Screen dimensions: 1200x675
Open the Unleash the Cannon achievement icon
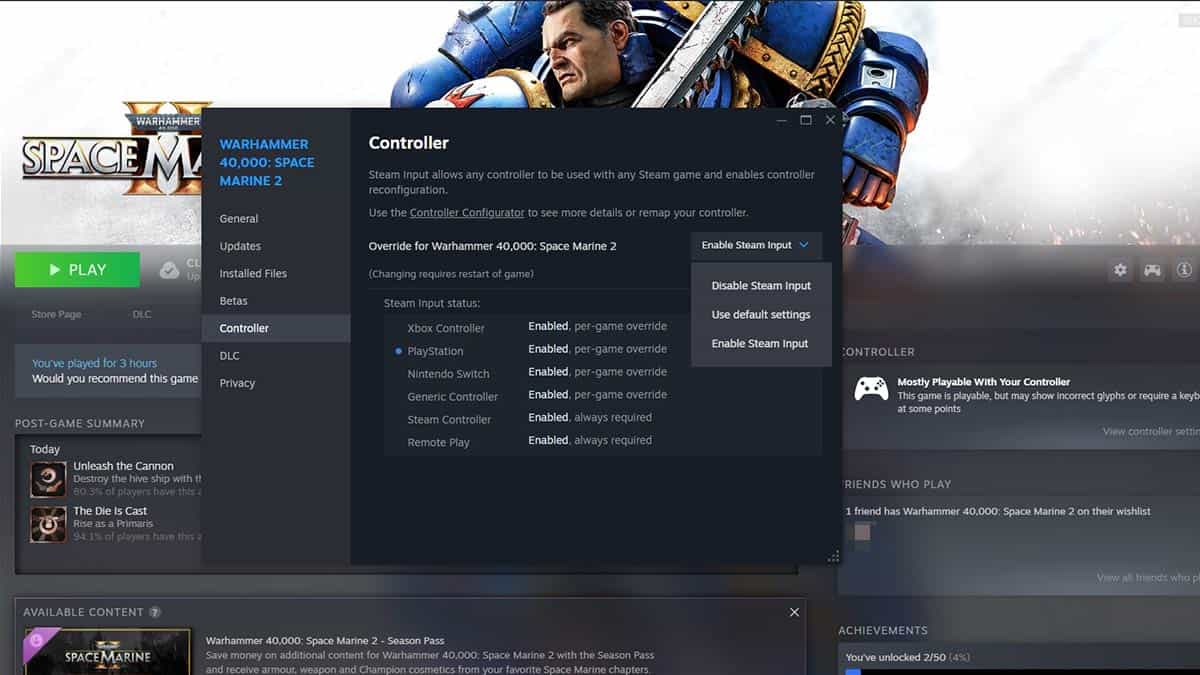(x=48, y=479)
